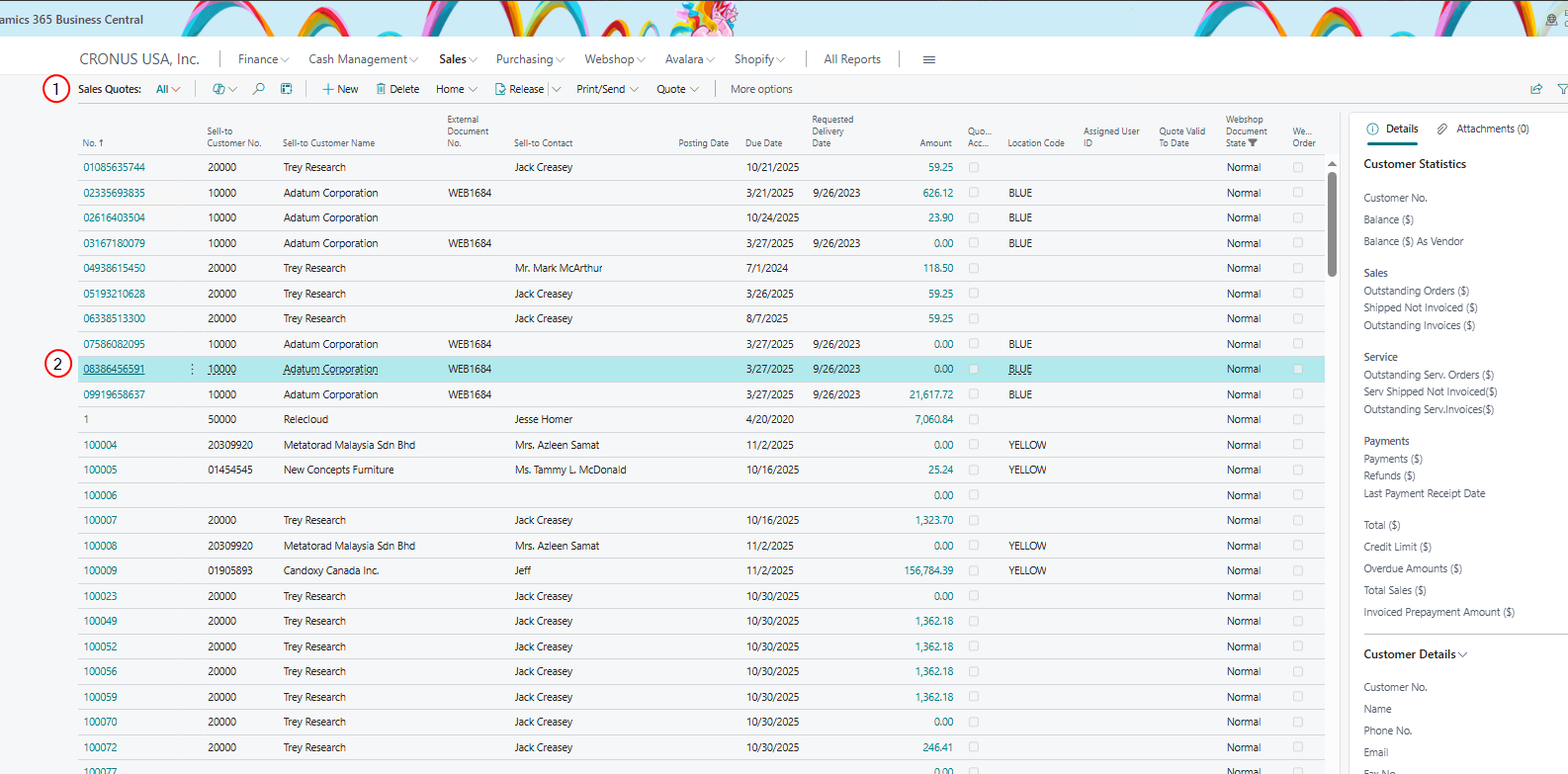
Task: Click the share icon at top right
Action: (1536, 89)
